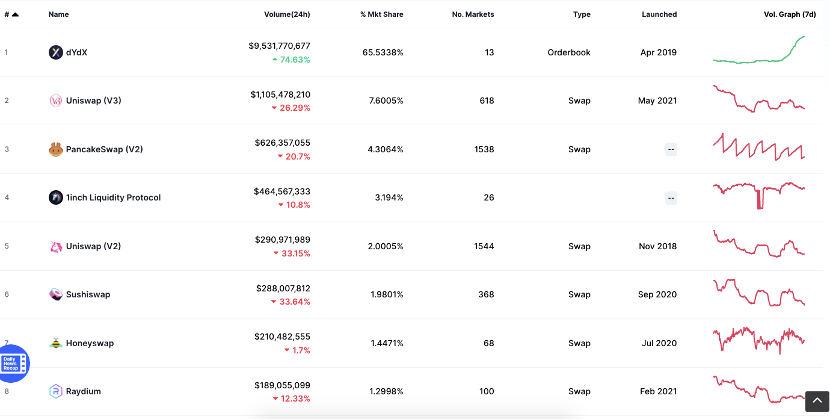The image size is (830, 420).
Task: Click the 1inch Liquidity Protocol logo icon
Action: (56, 198)
